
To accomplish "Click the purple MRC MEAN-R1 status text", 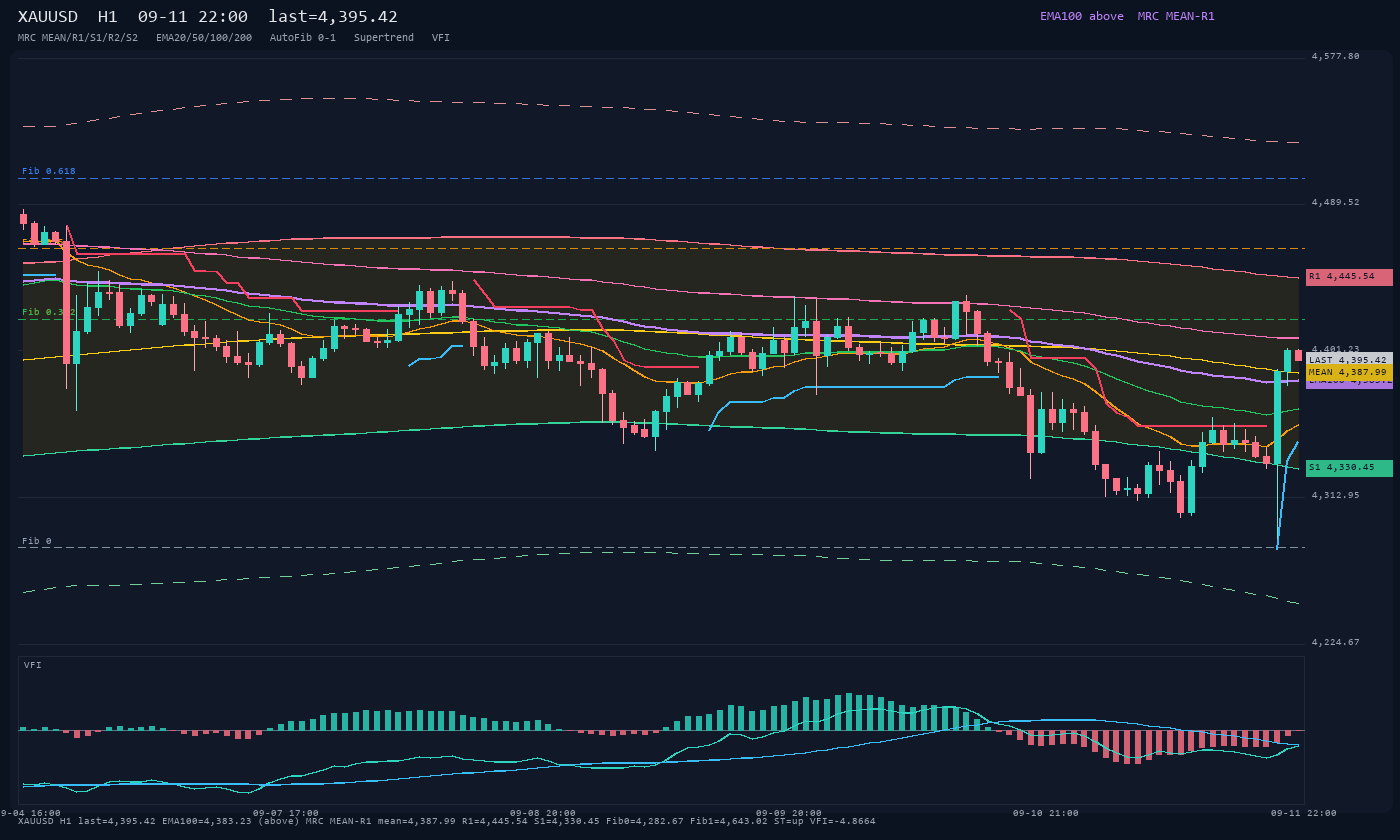I will coord(1176,16).
